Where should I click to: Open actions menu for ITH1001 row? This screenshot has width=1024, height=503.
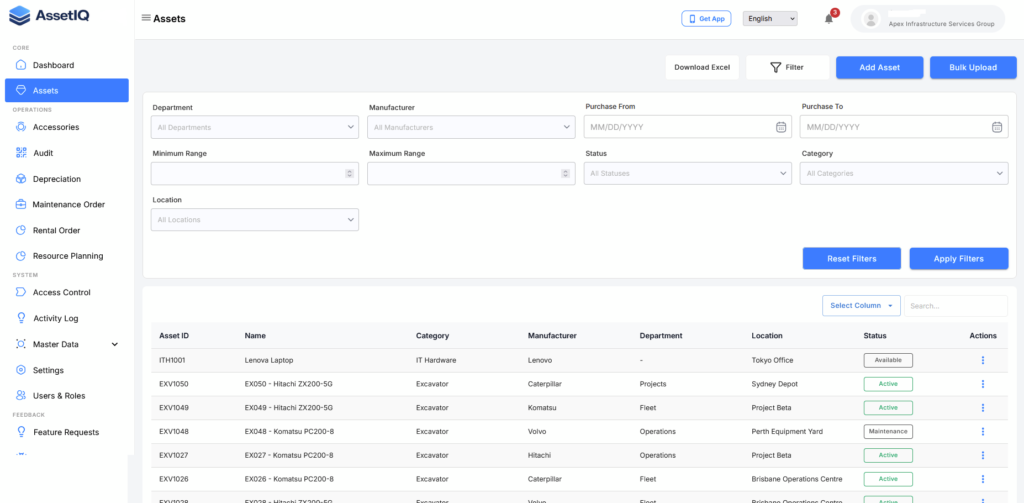983,360
